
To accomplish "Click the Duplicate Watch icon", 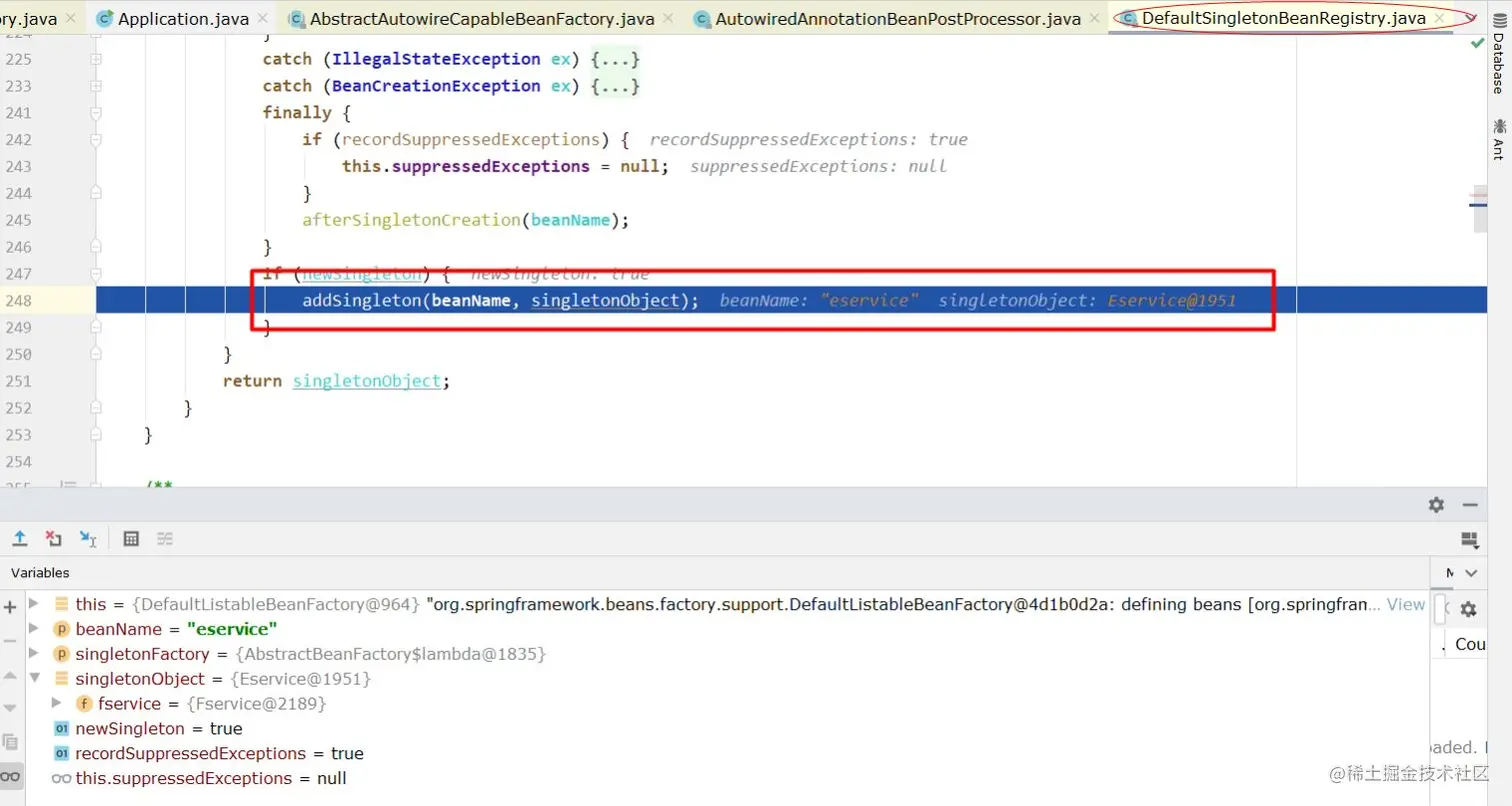I will click(x=10, y=742).
